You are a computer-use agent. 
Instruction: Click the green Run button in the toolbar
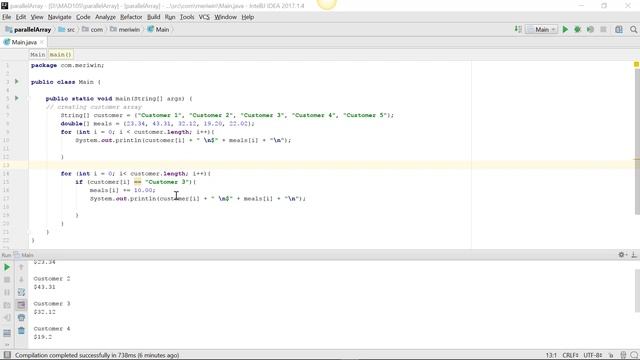pyautogui.click(x=565, y=29)
